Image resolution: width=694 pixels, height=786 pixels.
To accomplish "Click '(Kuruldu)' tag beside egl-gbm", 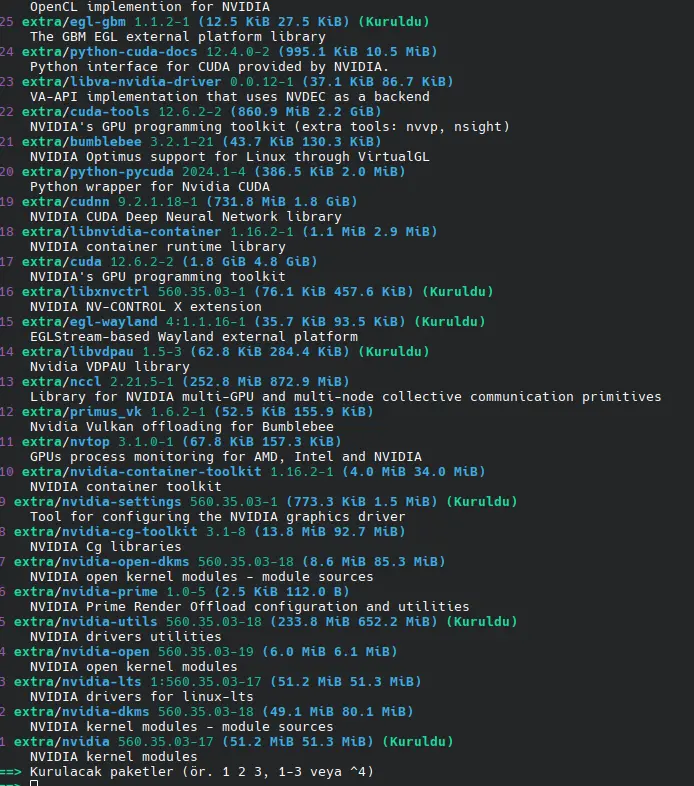I will coord(394,22).
